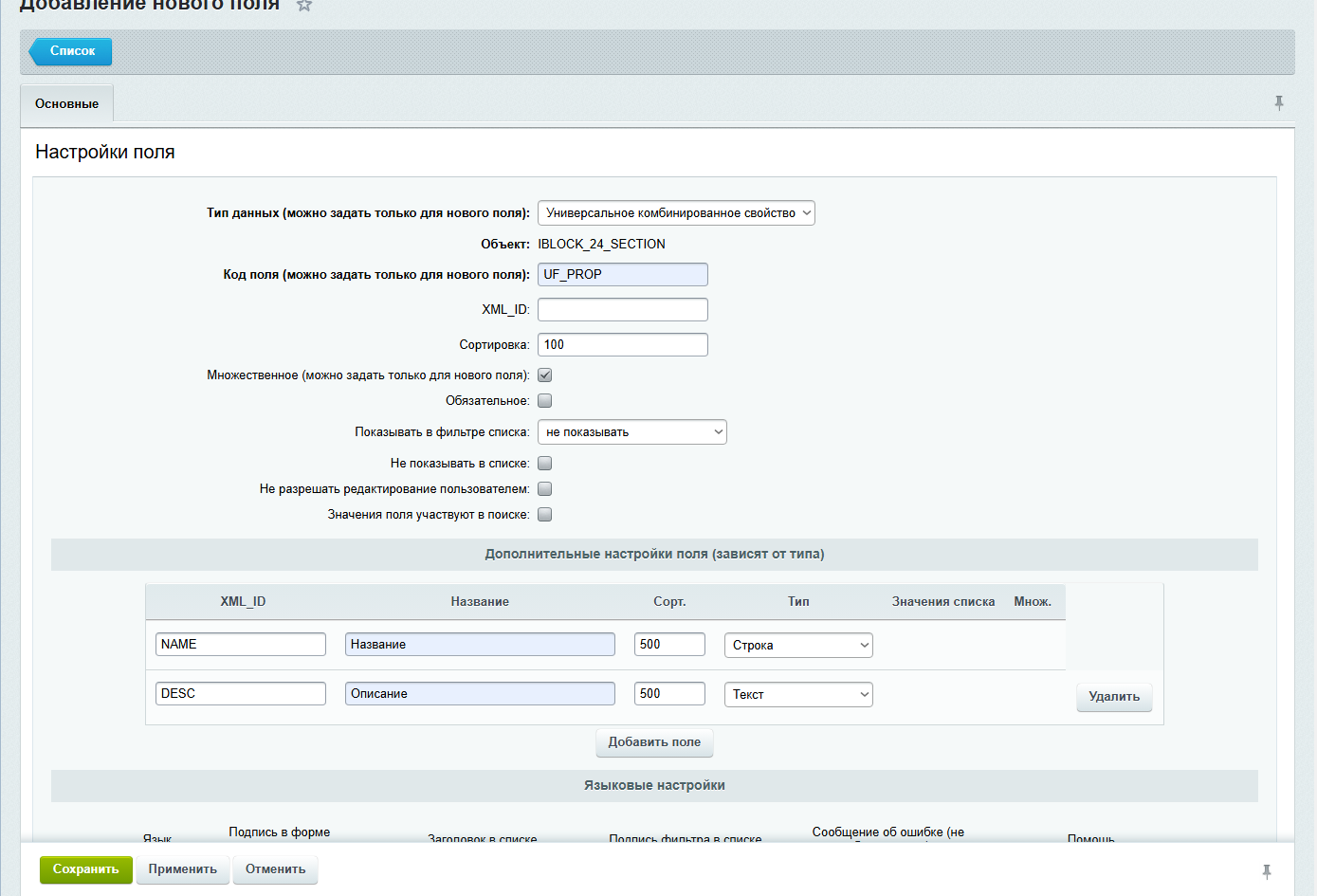Enable Значения поля участвуют в поиске
The height and width of the screenshot is (896, 1317).
[545, 515]
